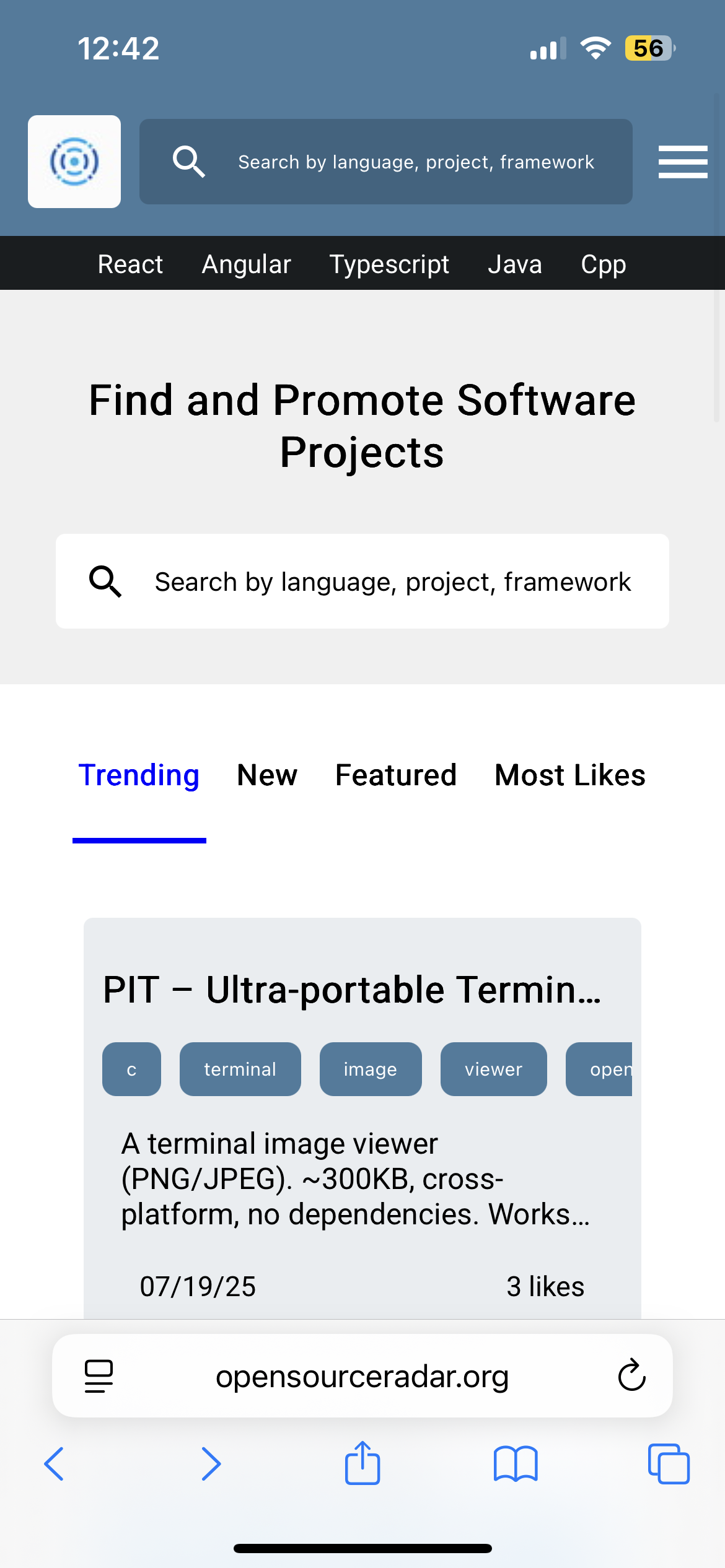Select the viewer tag chip
Image resolution: width=725 pixels, height=1568 pixels.
point(493,1069)
